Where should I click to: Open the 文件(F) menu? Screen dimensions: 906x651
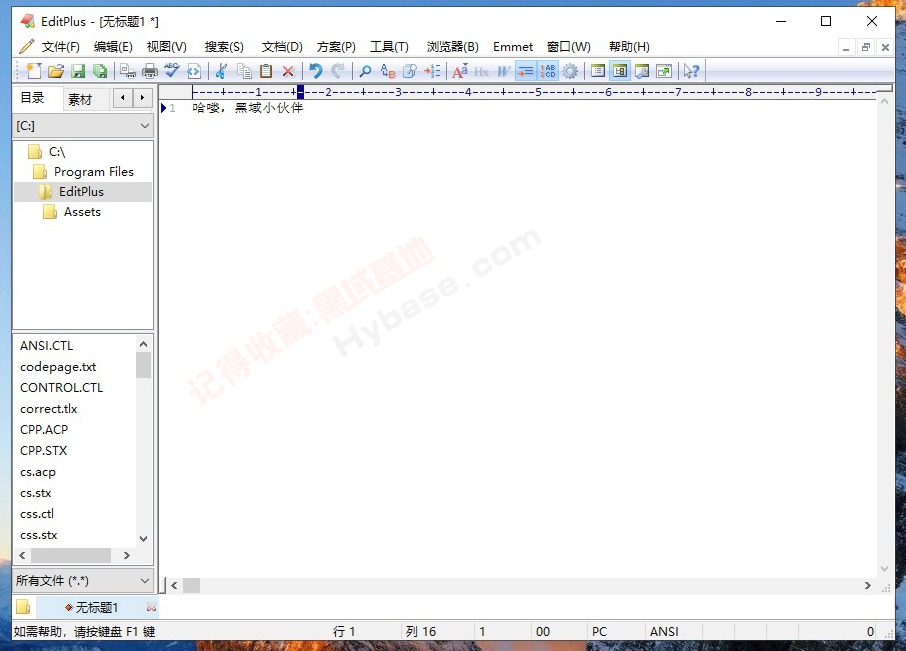click(x=60, y=47)
